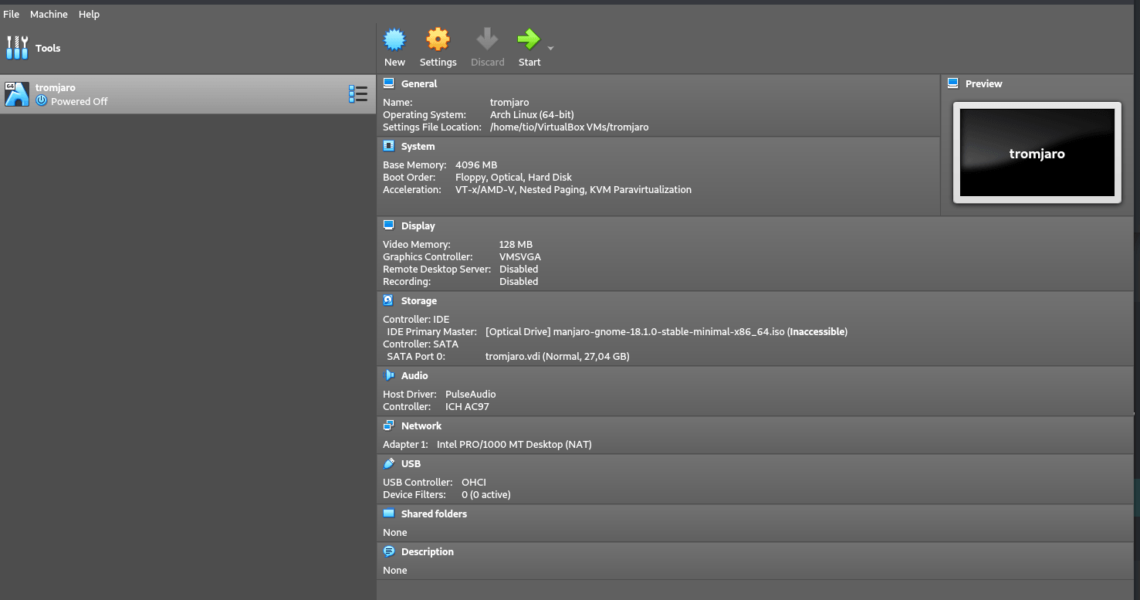Click the USB section icon
Image resolution: width=1140 pixels, height=600 pixels.
[389, 463]
